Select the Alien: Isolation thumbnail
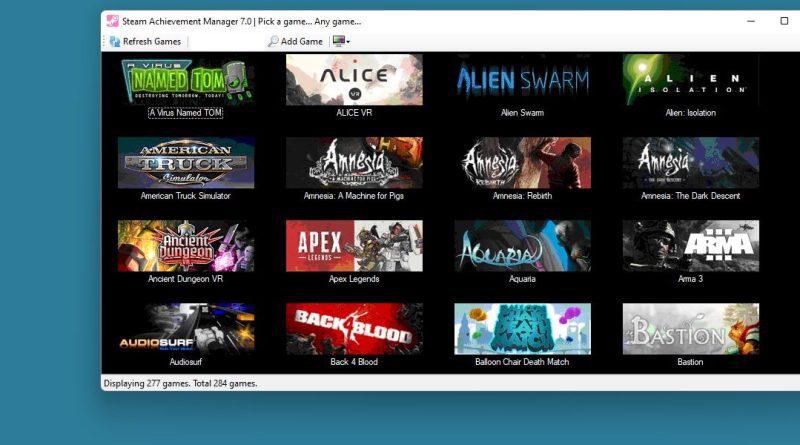Viewport: 800px width, 445px height. pos(691,80)
